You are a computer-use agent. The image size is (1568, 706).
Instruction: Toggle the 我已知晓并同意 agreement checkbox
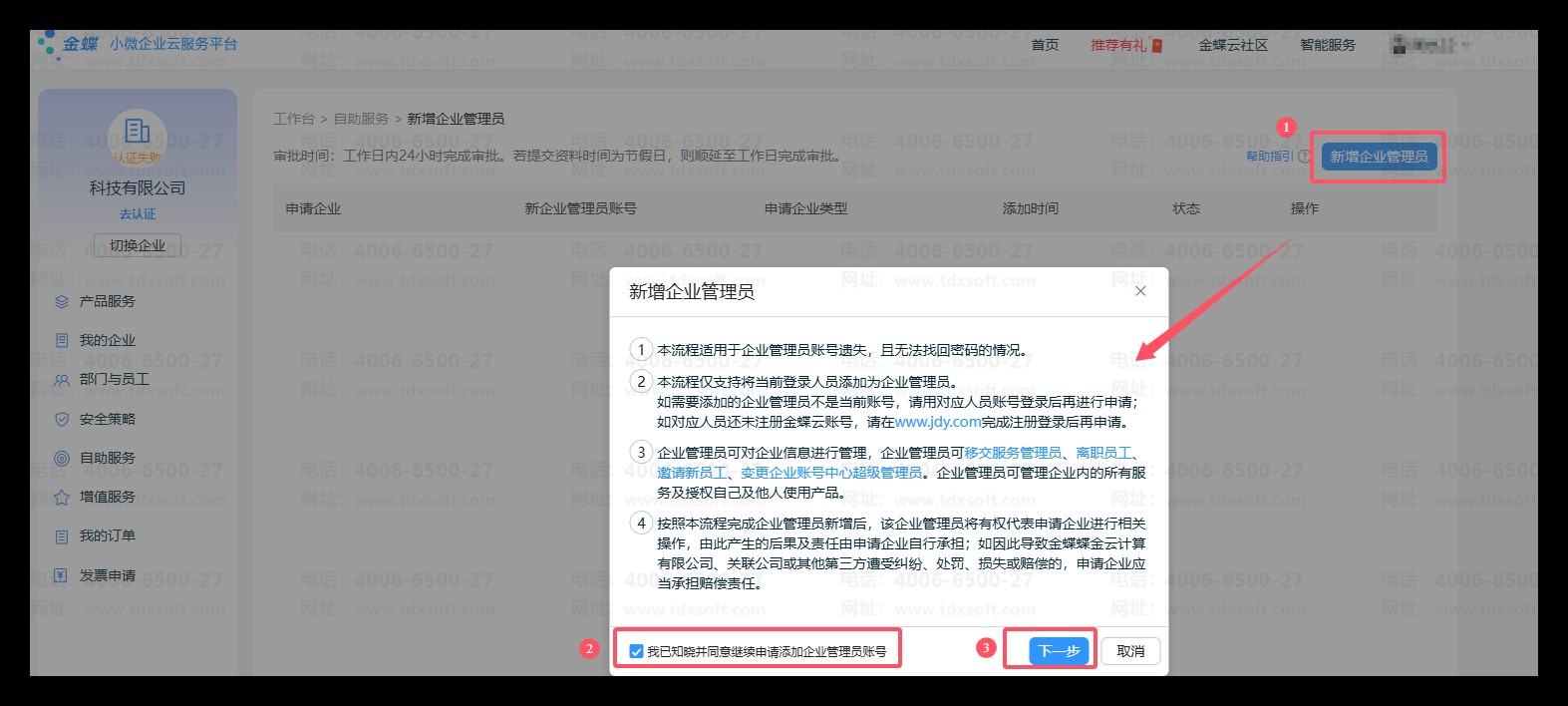point(636,652)
